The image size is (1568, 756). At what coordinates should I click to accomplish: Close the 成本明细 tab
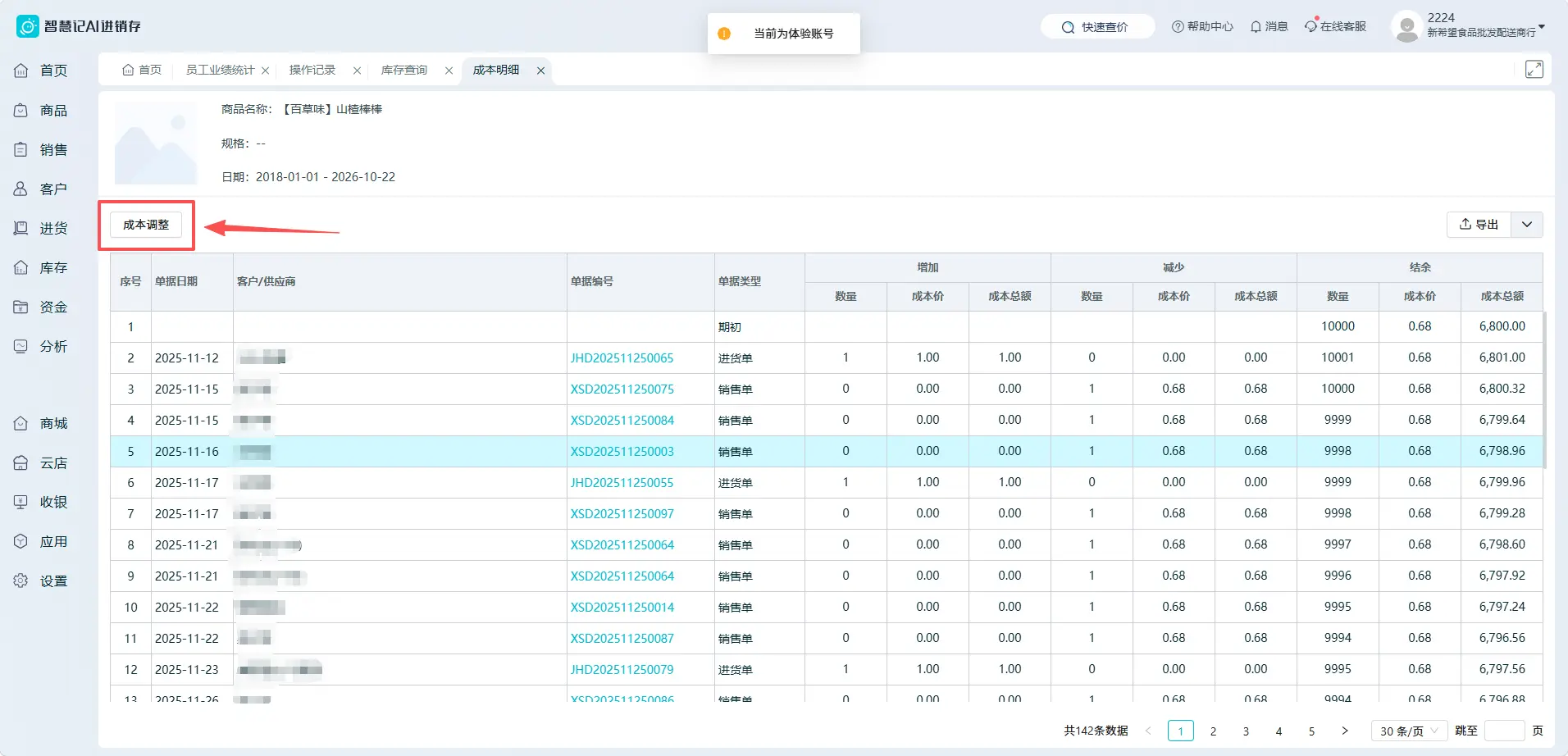[x=540, y=71]
